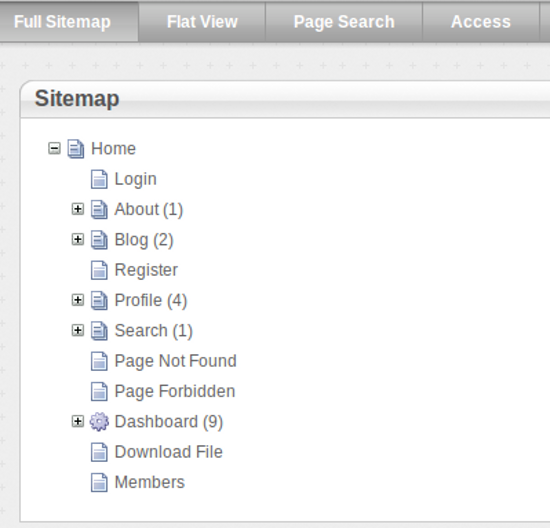Open the Page Search tab
Image resolution: width=550 pixels, height=528 pixels.
point(344,22)
